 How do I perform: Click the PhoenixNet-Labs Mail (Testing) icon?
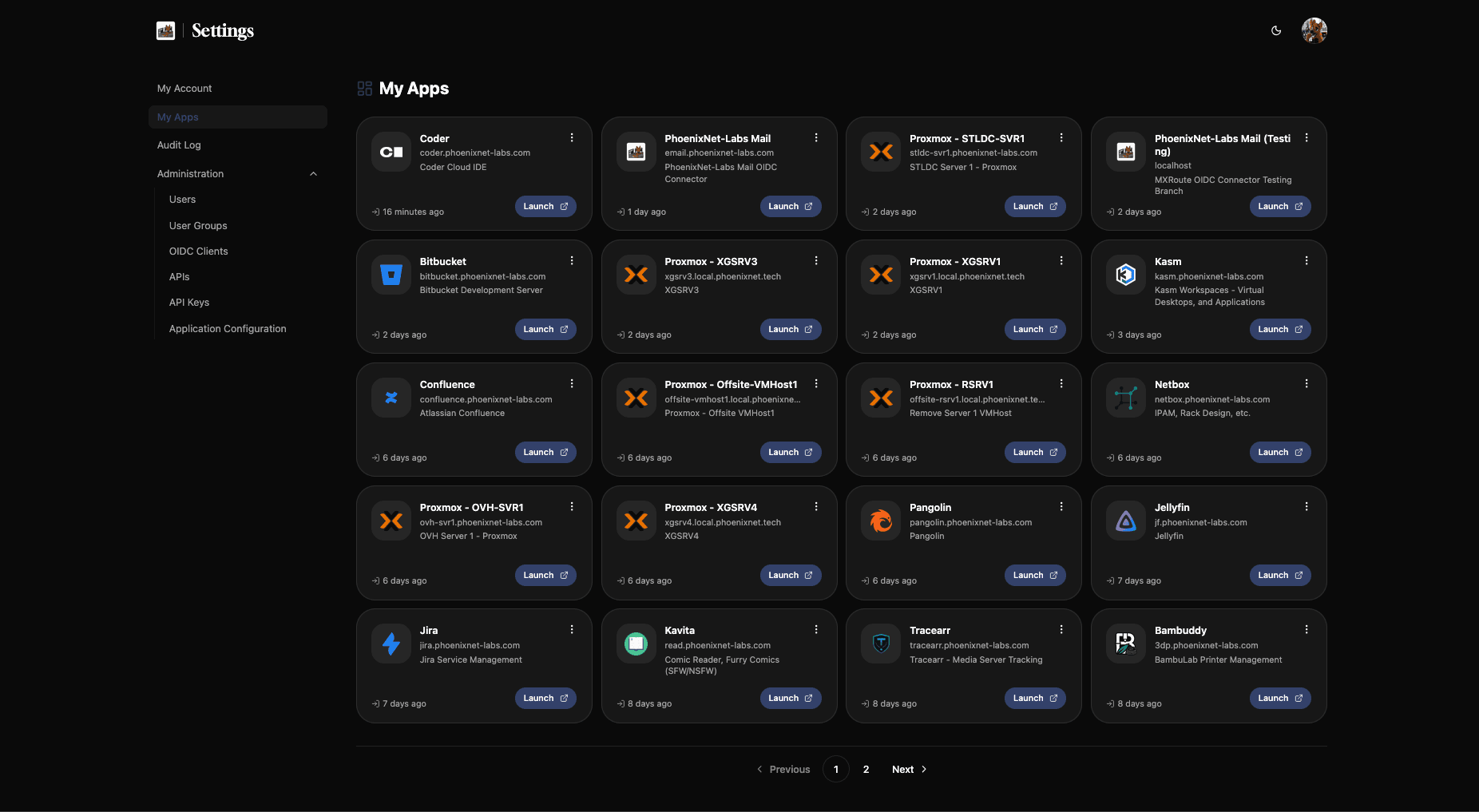pos(1126,152)
